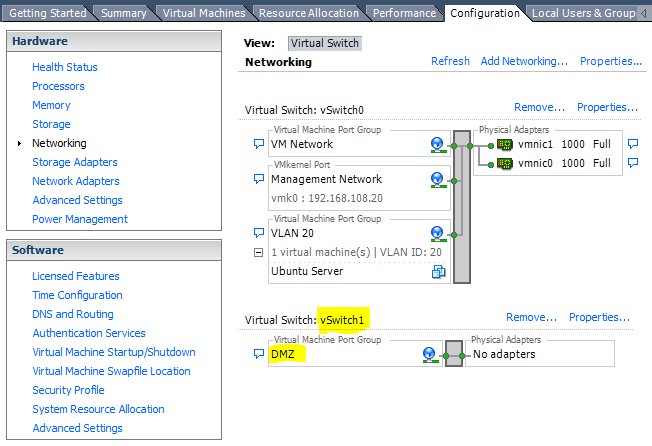Image resolution: width=652 pixels, height=446 pixels.
Task: Open Security Profile link
Action: click(x=68, y=390)
